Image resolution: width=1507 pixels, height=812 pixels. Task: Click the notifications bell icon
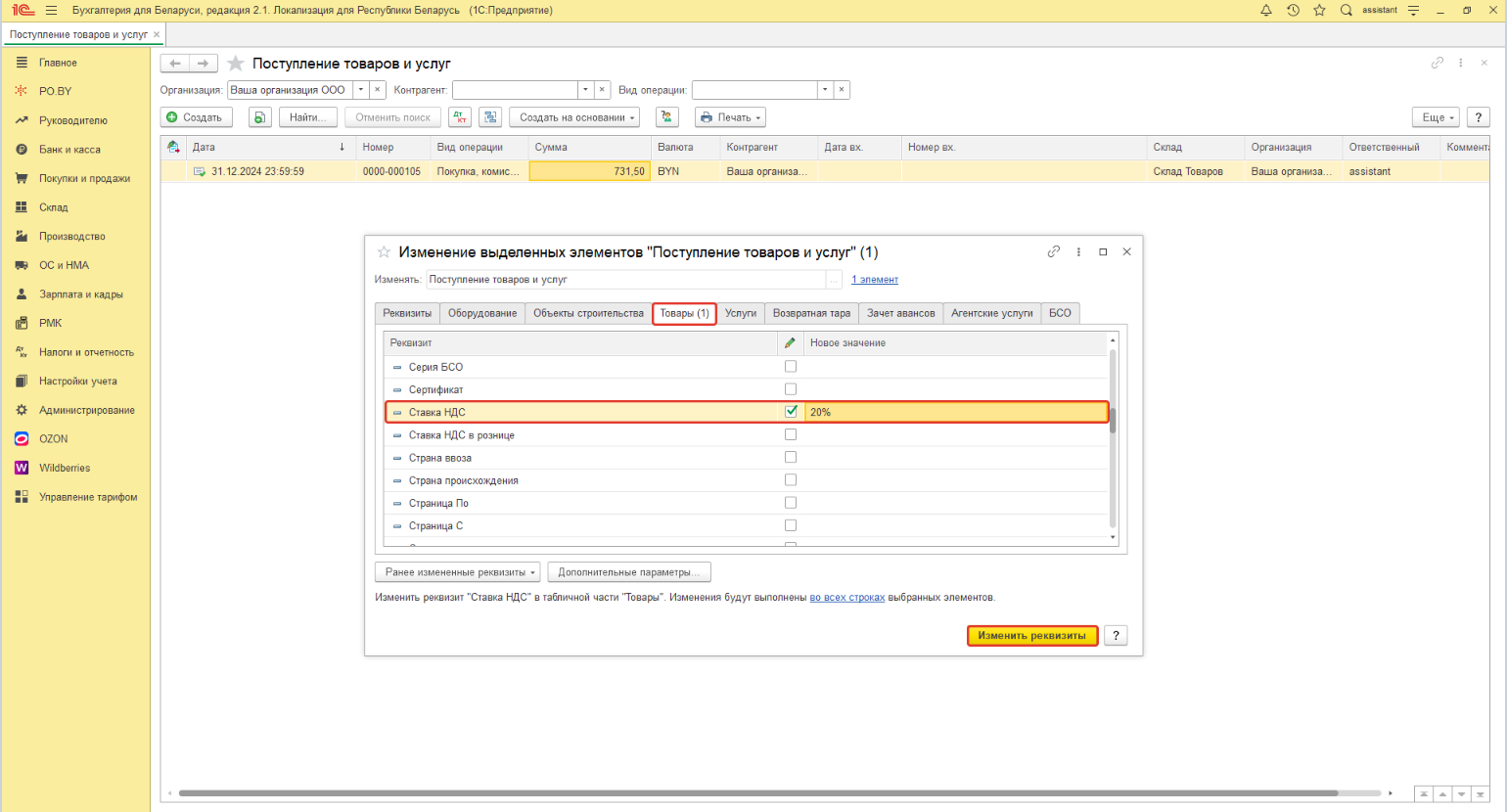tap(1265, 10)
